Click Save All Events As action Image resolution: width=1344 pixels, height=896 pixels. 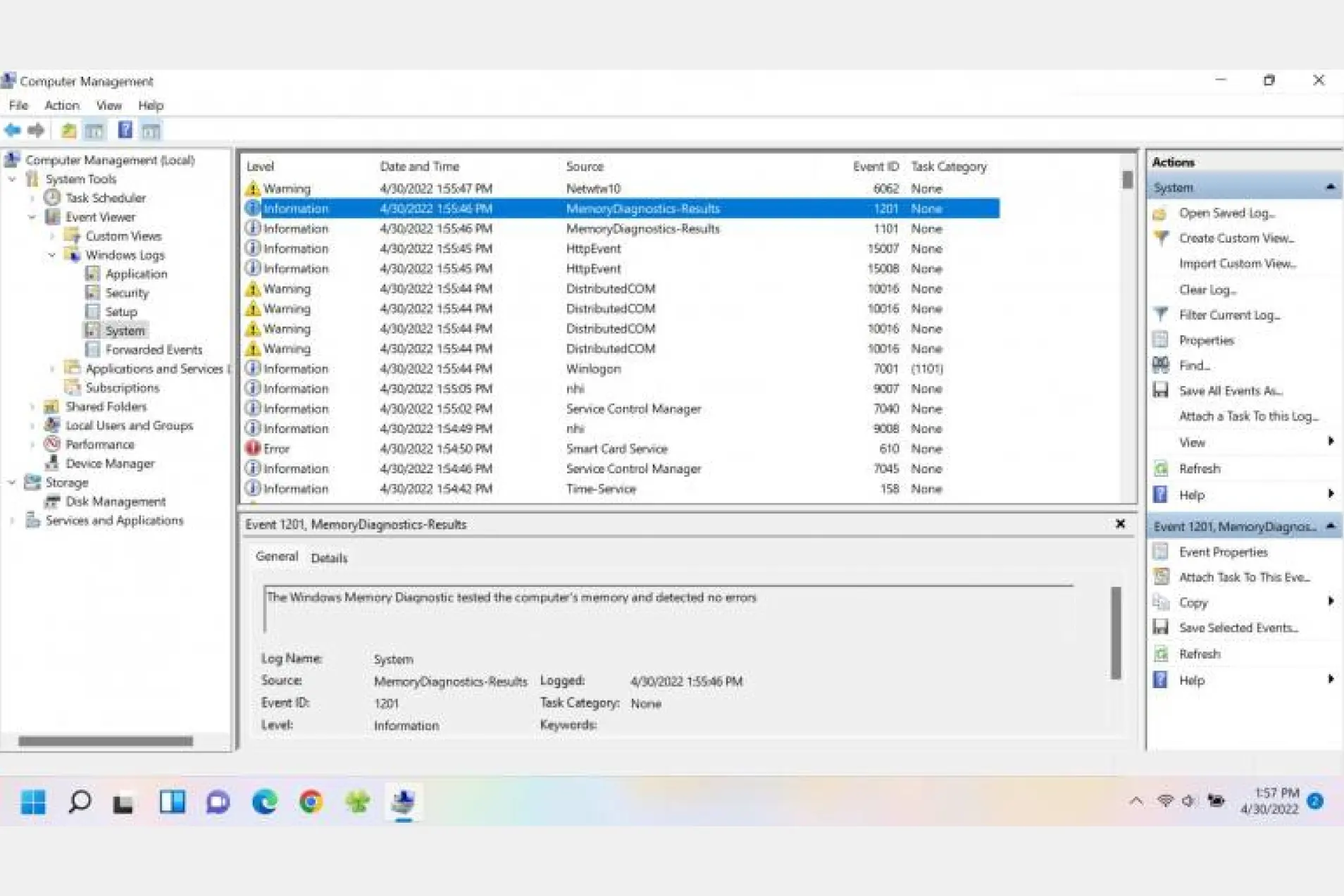1230,391
